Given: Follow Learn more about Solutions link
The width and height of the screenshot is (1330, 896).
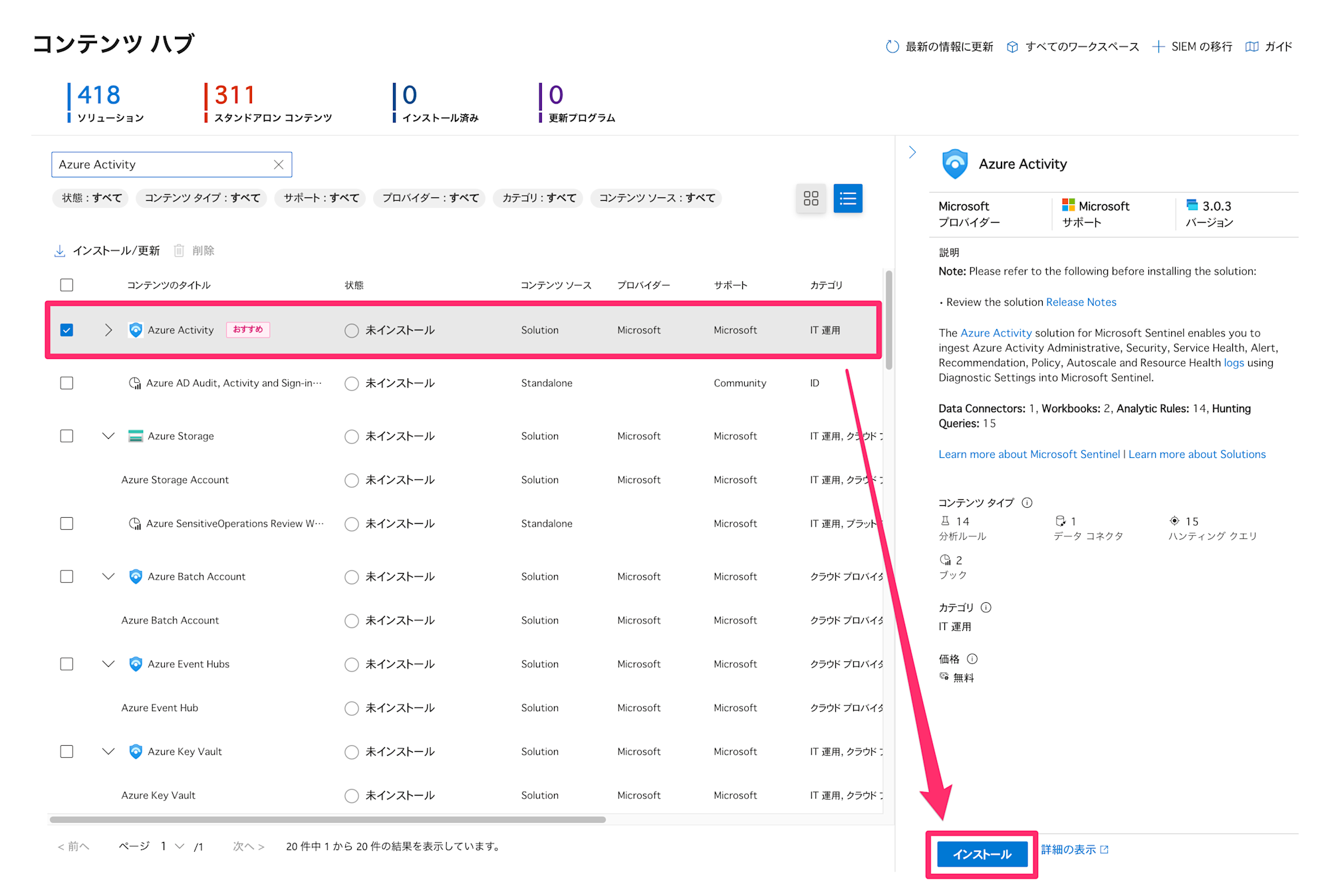Looking at the screenshot, I should click(x=1197, y=455).
